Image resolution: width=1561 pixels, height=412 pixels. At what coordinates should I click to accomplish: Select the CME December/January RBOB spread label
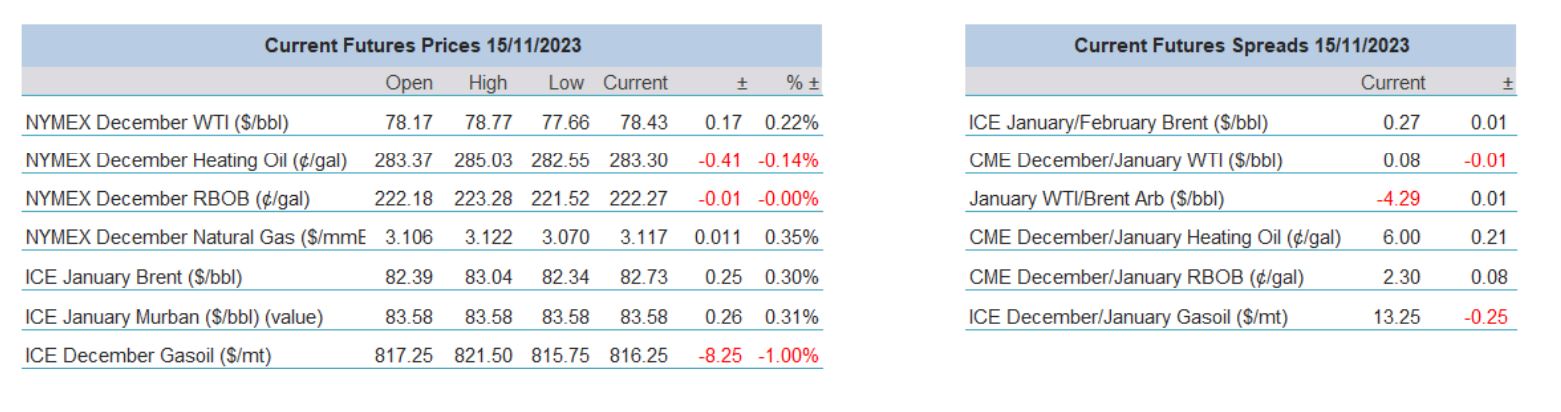click(x=1136, y=276)
